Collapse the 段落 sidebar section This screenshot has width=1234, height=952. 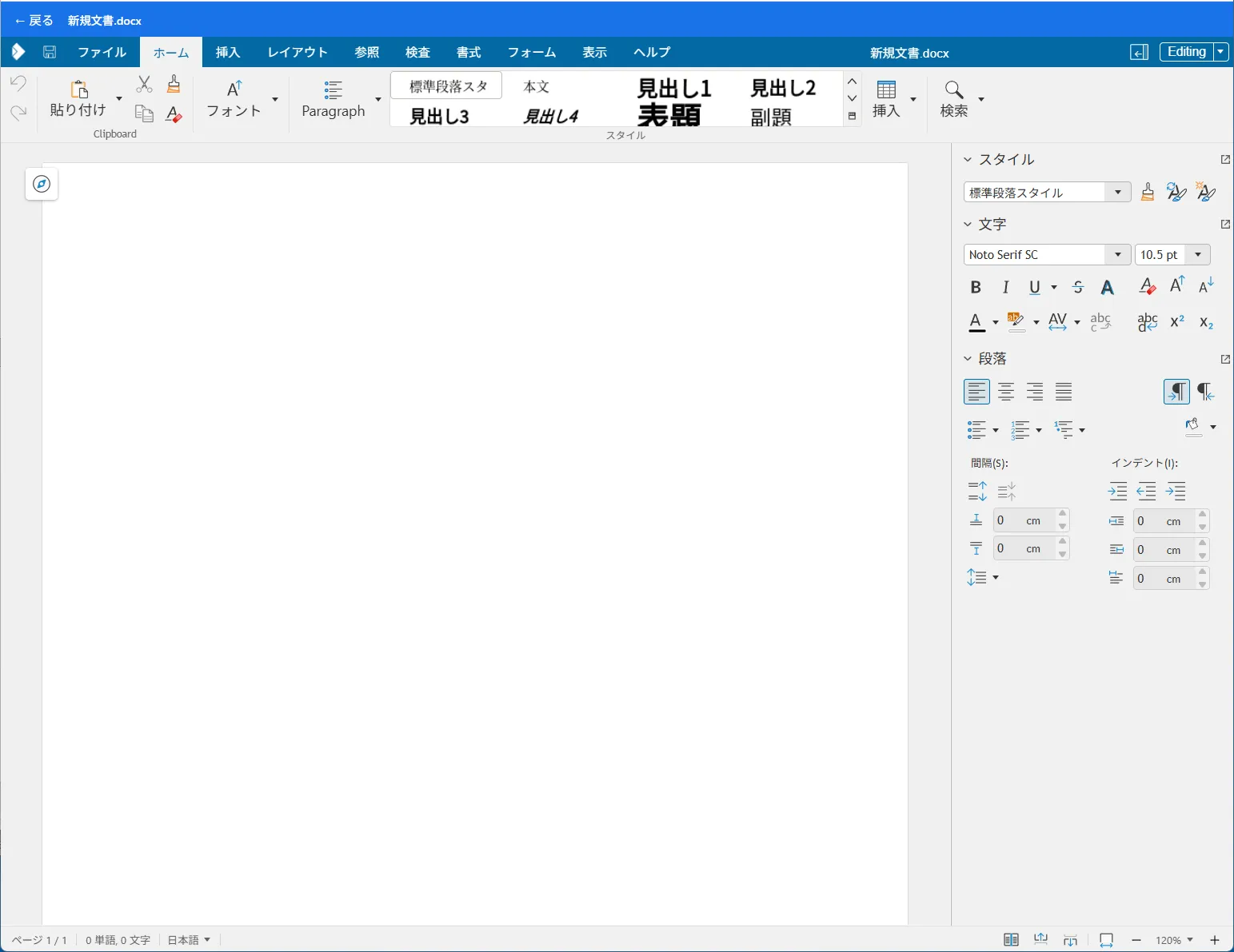pyautogui.click(x=968, y=358)
